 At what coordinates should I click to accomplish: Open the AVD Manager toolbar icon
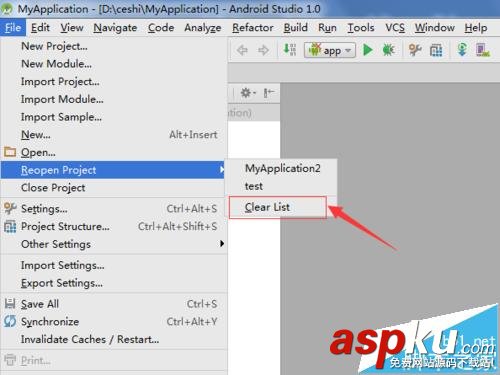click(x=482, y=50)
